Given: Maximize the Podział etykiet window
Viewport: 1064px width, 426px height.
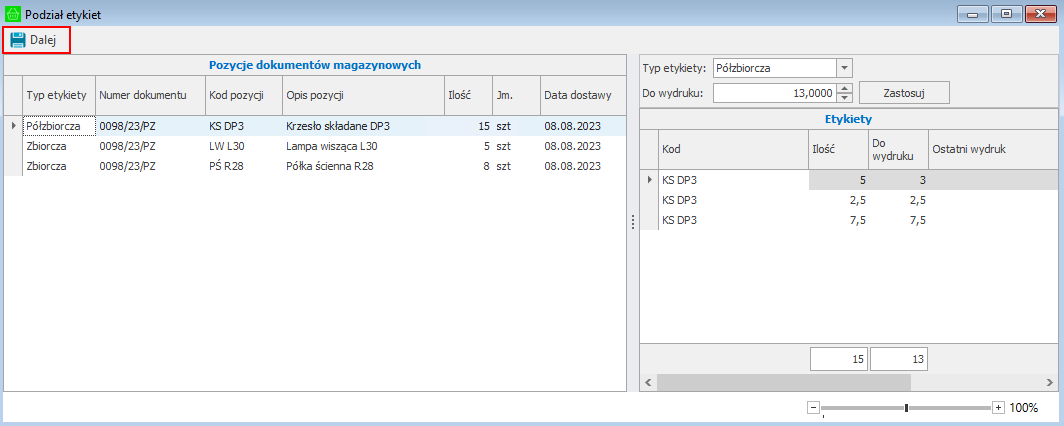Looking at the screenshot, I should point(1006,13).
